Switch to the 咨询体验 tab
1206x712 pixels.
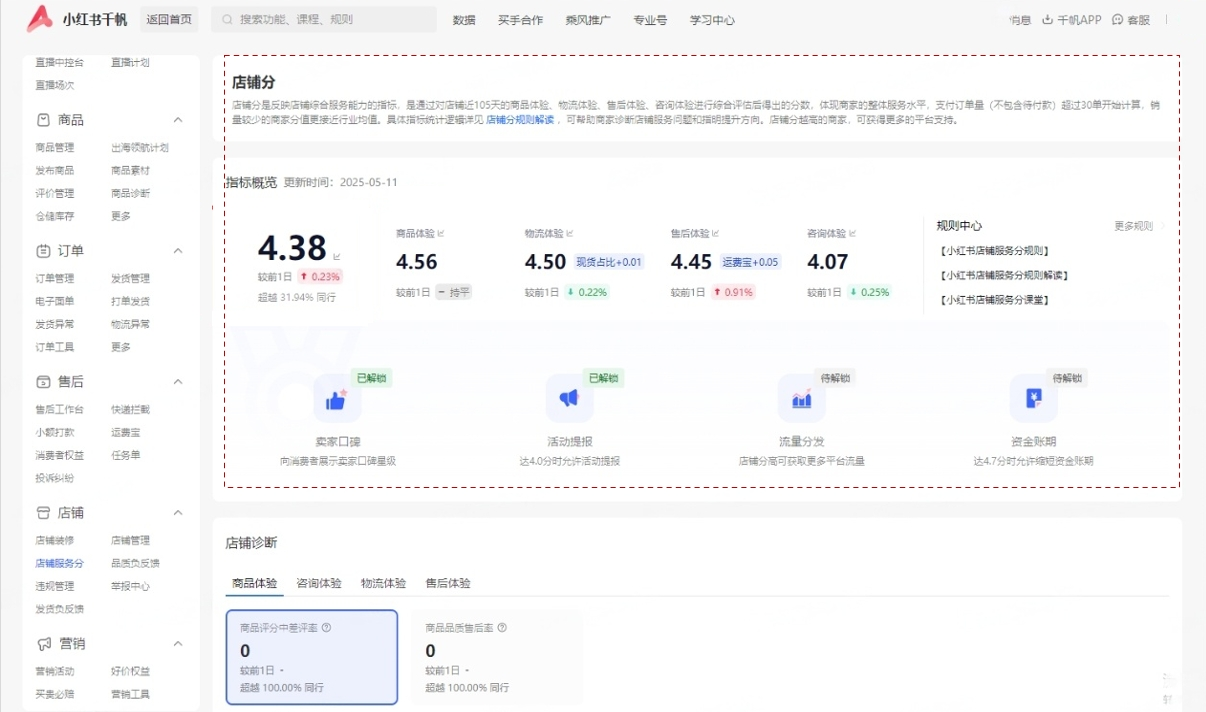(319, 583)
